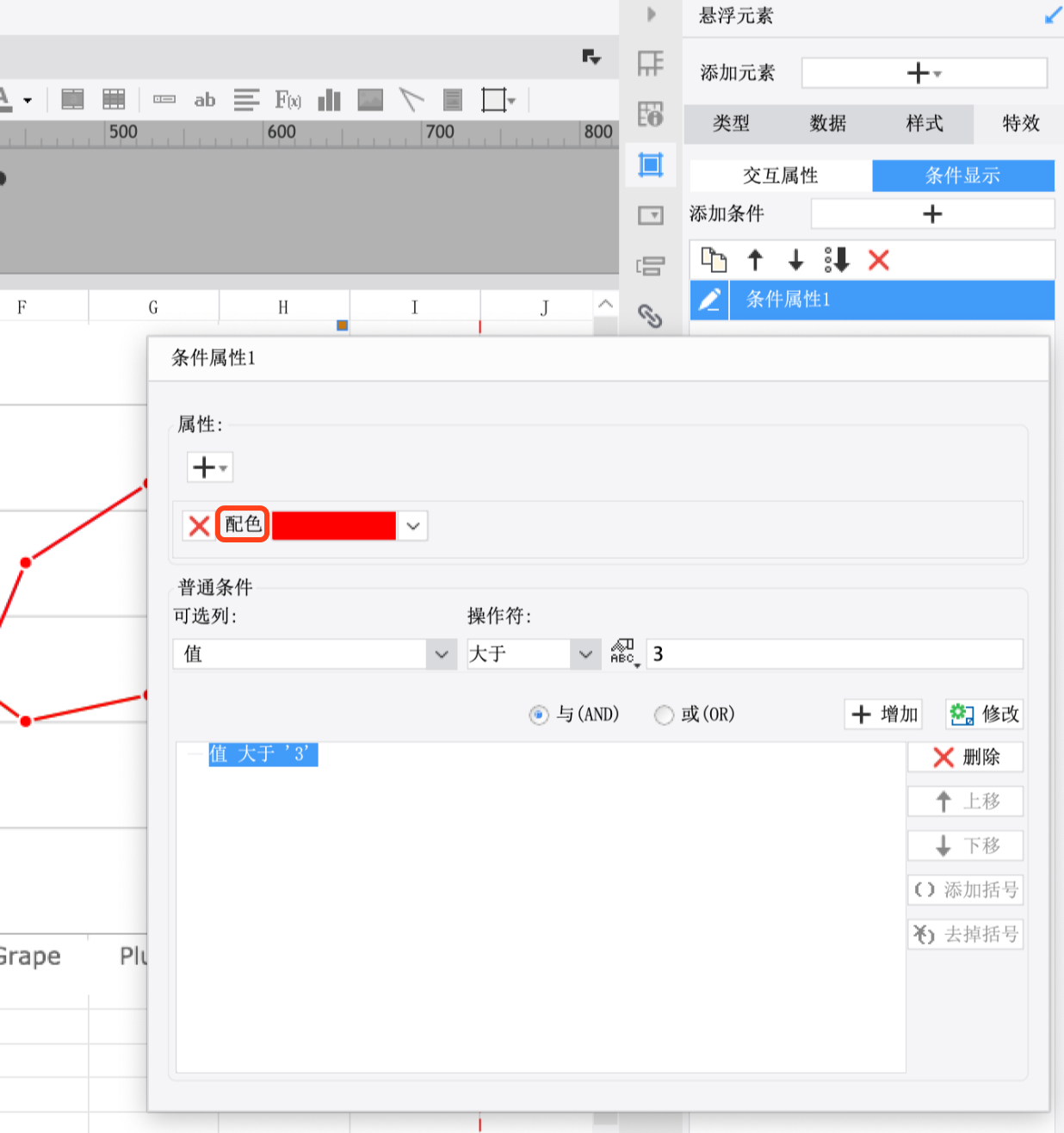Delete the condition with the red X above the list
This screenshot has height=1133, width=1064.
pyautogui.click(x=879, y=259)
